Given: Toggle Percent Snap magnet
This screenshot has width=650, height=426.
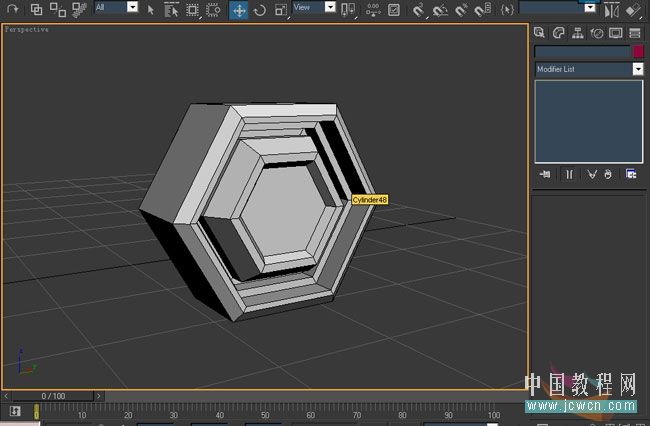Looking at the screenshot, I should (461, 10).
